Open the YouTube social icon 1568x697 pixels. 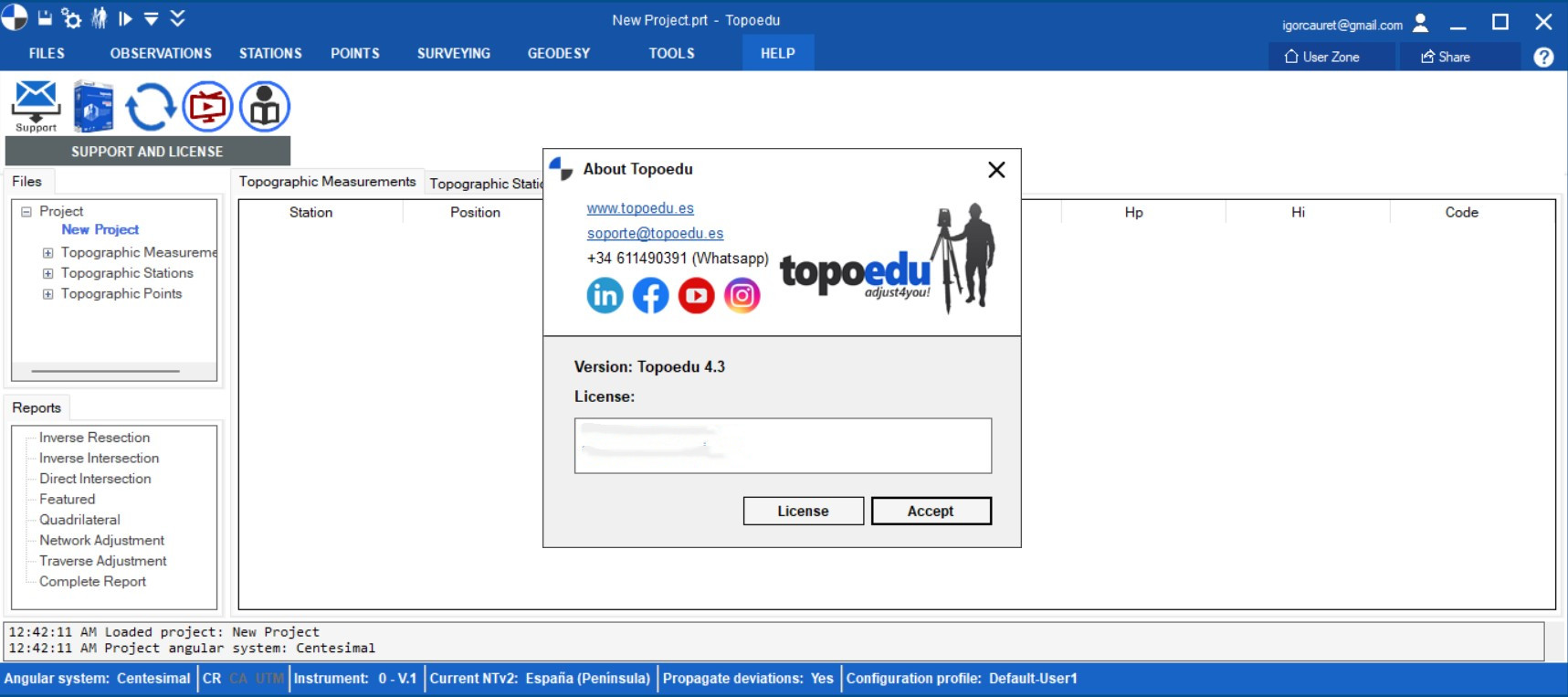pos(696,295)
